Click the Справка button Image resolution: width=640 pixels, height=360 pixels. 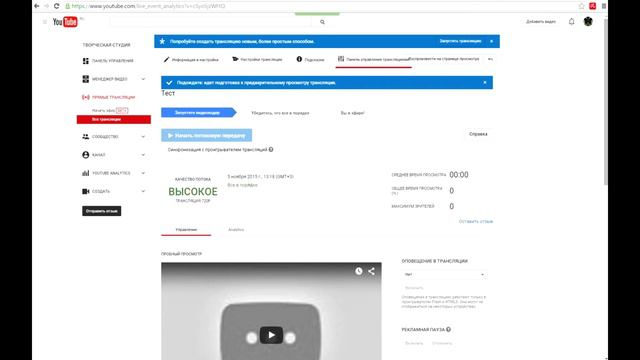click(478, 134)
